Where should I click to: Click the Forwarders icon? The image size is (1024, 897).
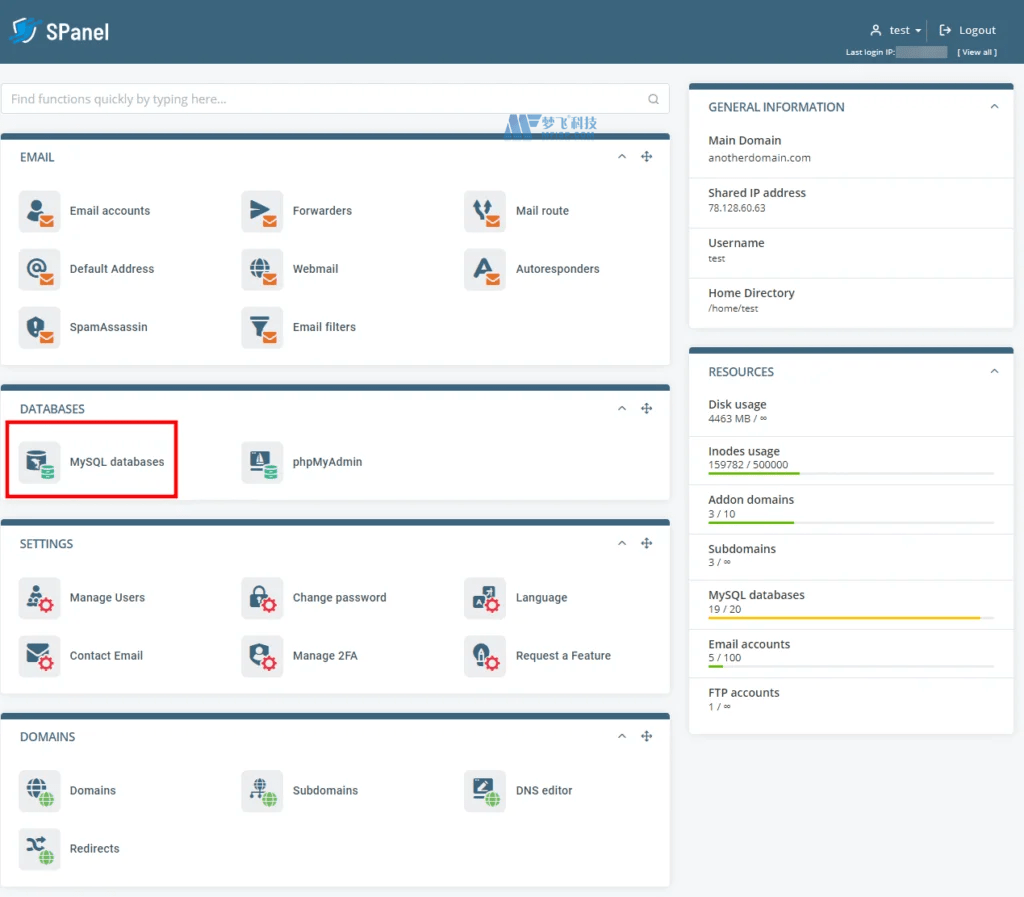(262, 211)
